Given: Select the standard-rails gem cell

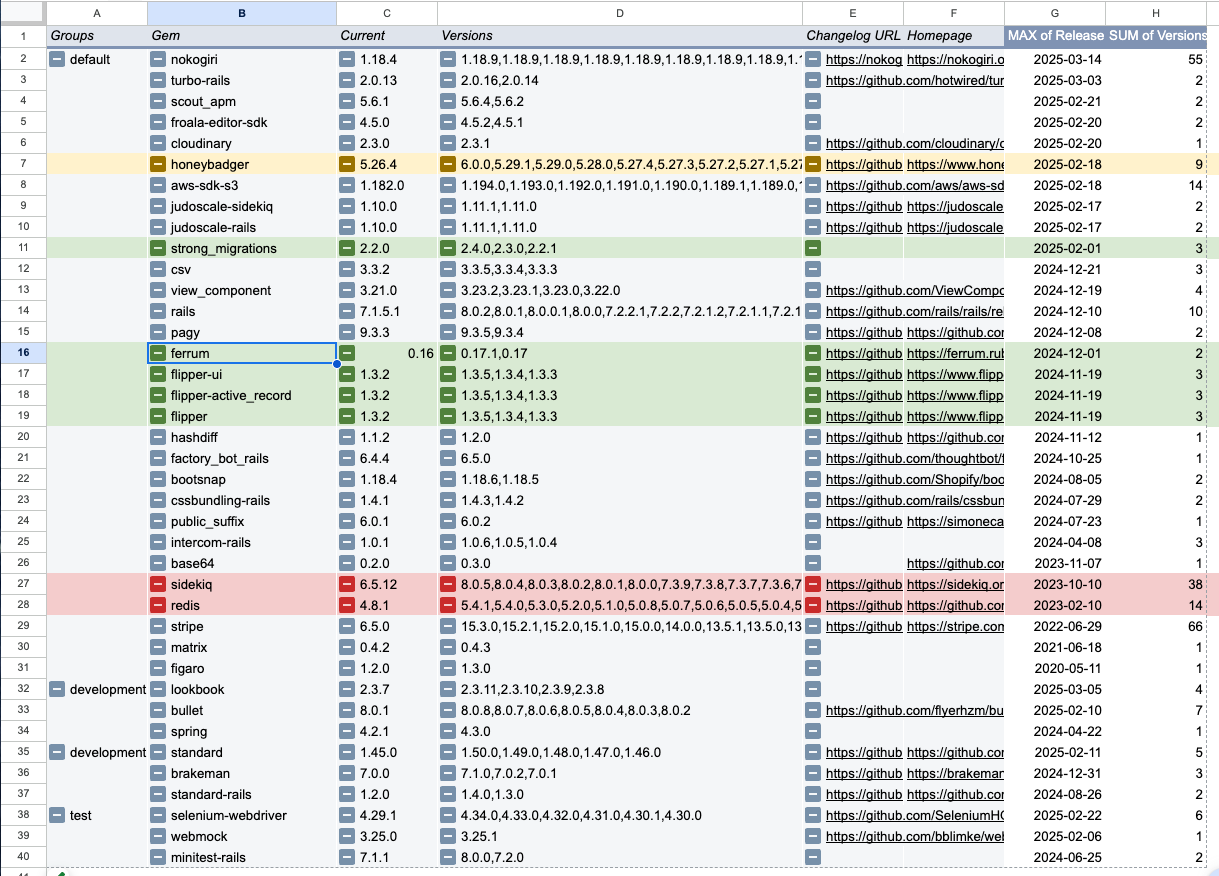Looking at the screenshot, I should [242, 795].
